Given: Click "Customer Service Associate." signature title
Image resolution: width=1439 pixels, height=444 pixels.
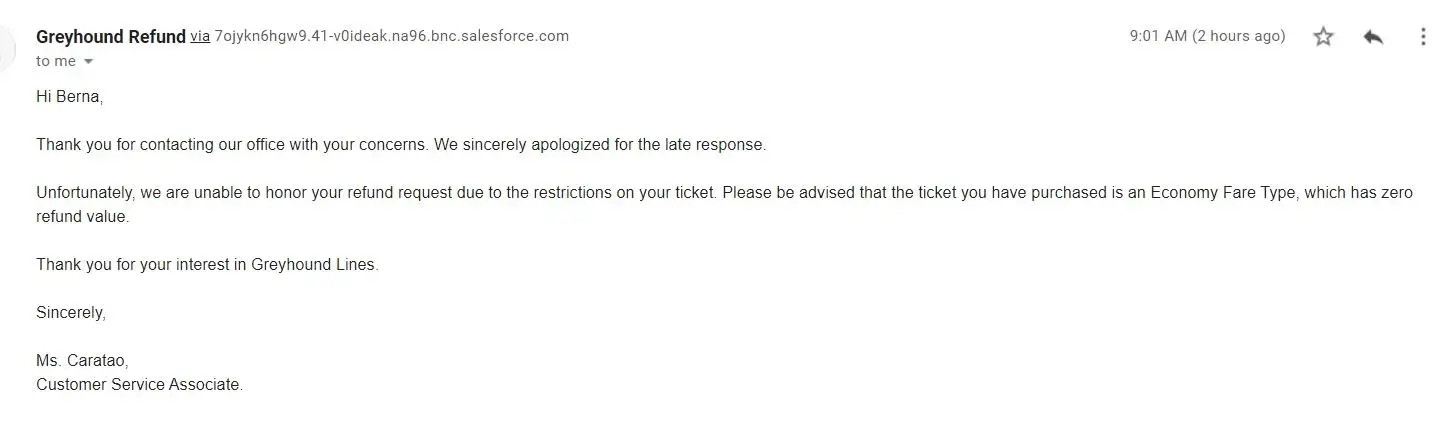Looking at the screenshot, I should (139, 384).
